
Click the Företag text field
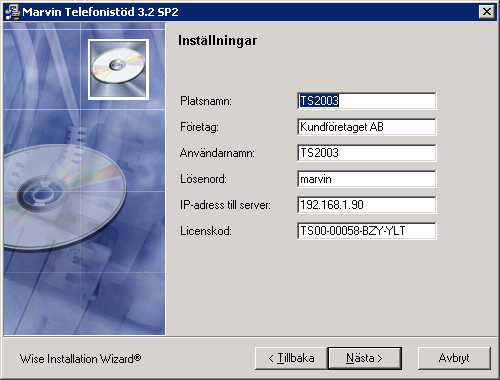pos(366,127)
